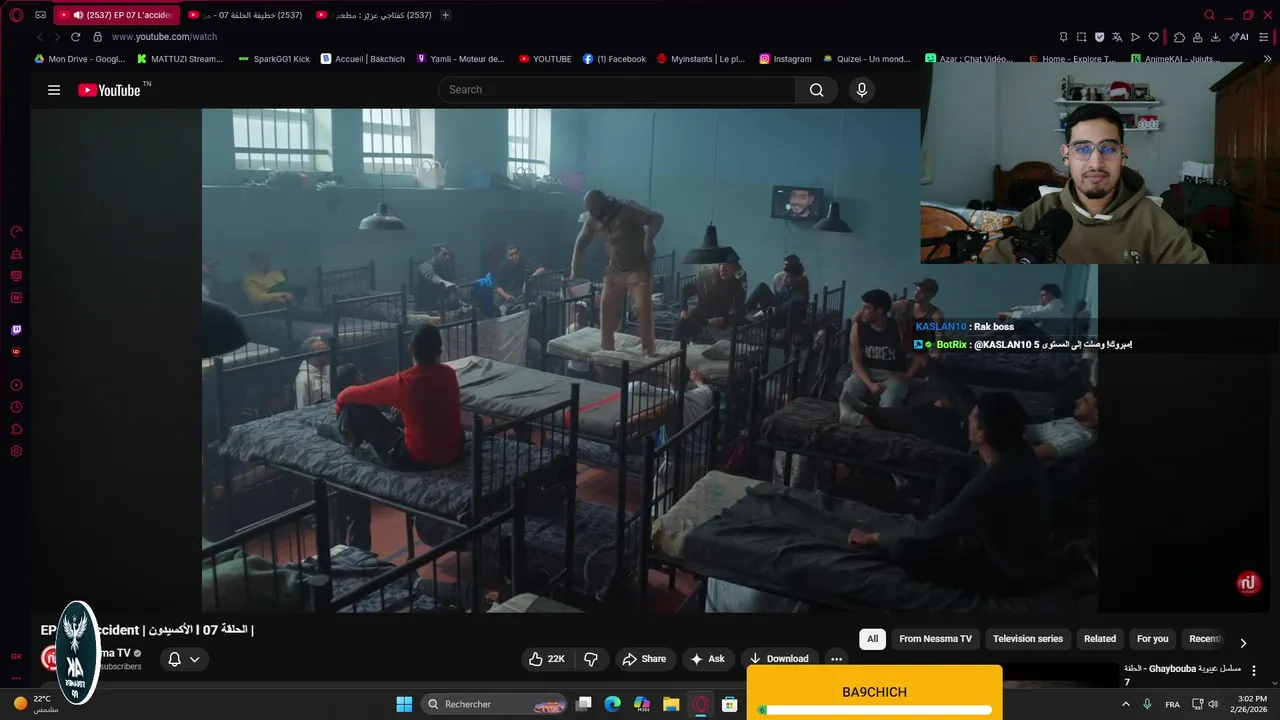The image size is (1280, 720).
Task: Click the YouTube search magnifier button
Action: click(817, 90)
